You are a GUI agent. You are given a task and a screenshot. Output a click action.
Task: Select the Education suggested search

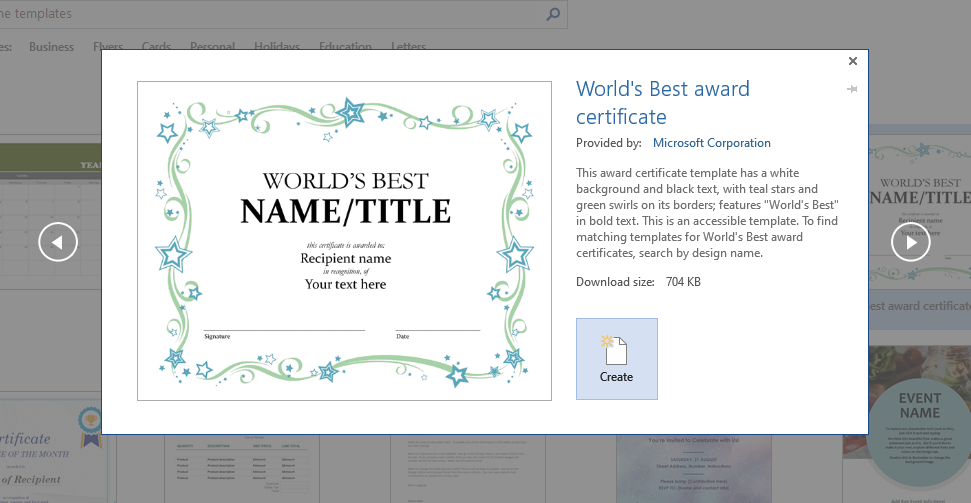click(x=346, y=47)
